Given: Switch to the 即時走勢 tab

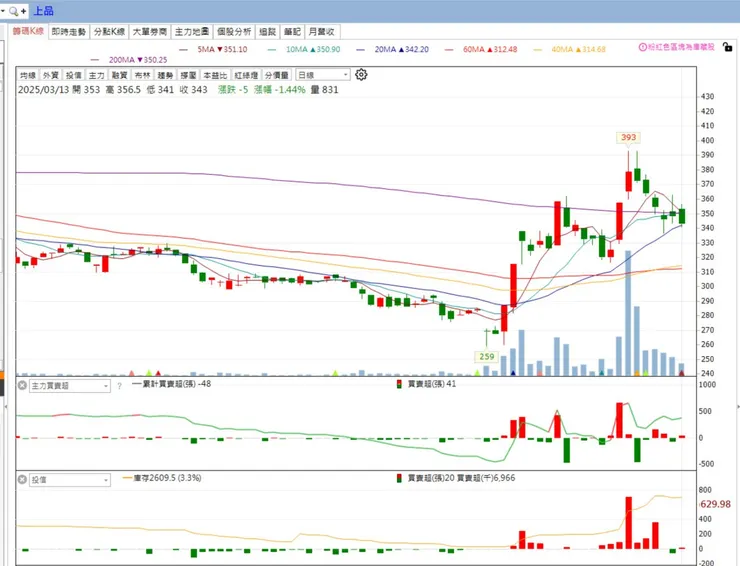Looking at the screenshot, I should (x=69, y=32).
